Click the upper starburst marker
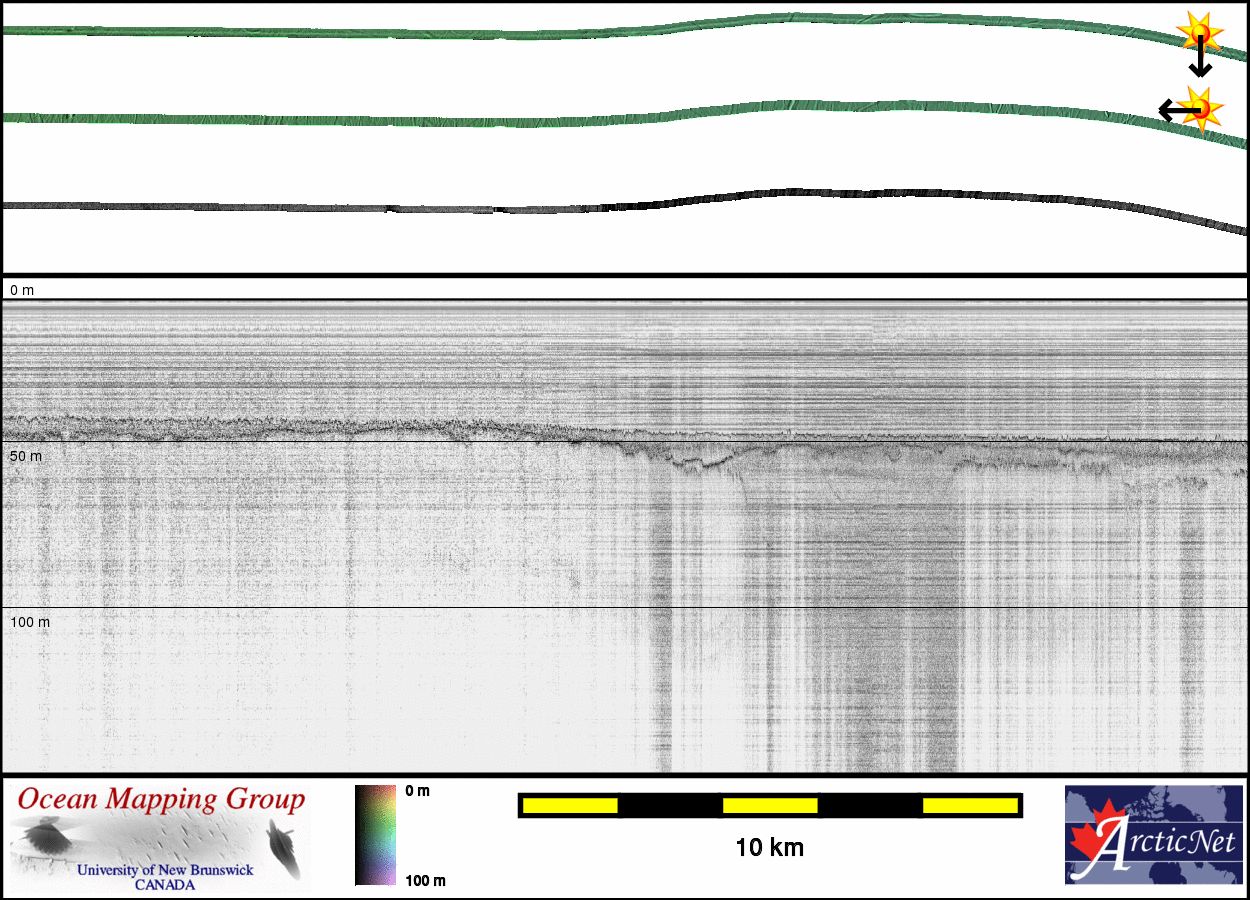Screen dimensions: 1250x900 [x=1198, y=33]
